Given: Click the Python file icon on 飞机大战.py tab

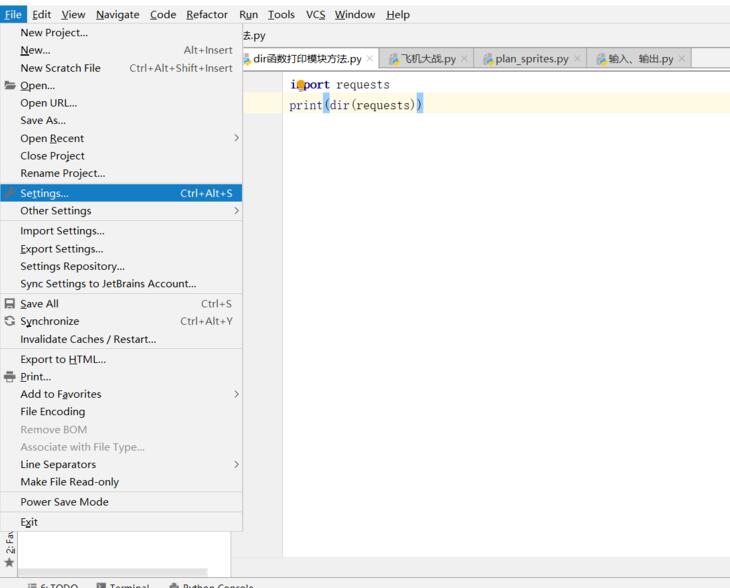Looking at the screenshot, I should coord(394,59).
